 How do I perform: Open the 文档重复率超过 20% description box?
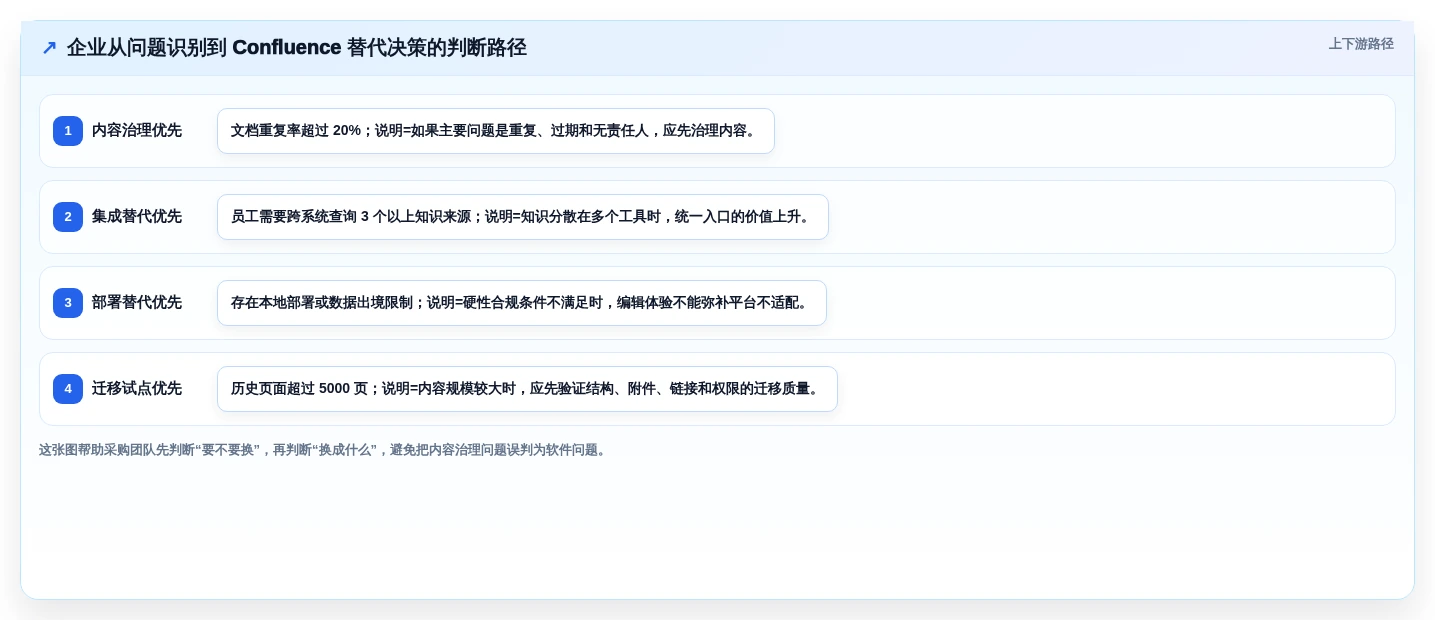[x=496, y=131]
